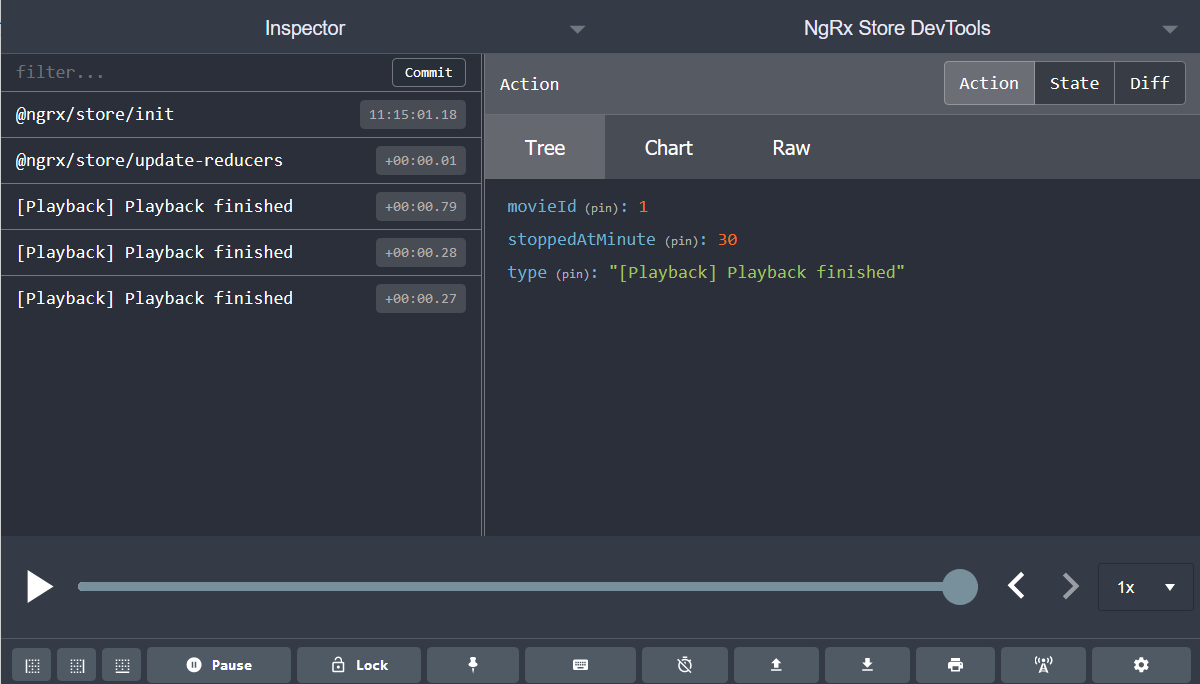The height and width of the screenshot is (684, 1200).
Task: Click the pin (persist) icon button
Action: click(x=472, y=665)
